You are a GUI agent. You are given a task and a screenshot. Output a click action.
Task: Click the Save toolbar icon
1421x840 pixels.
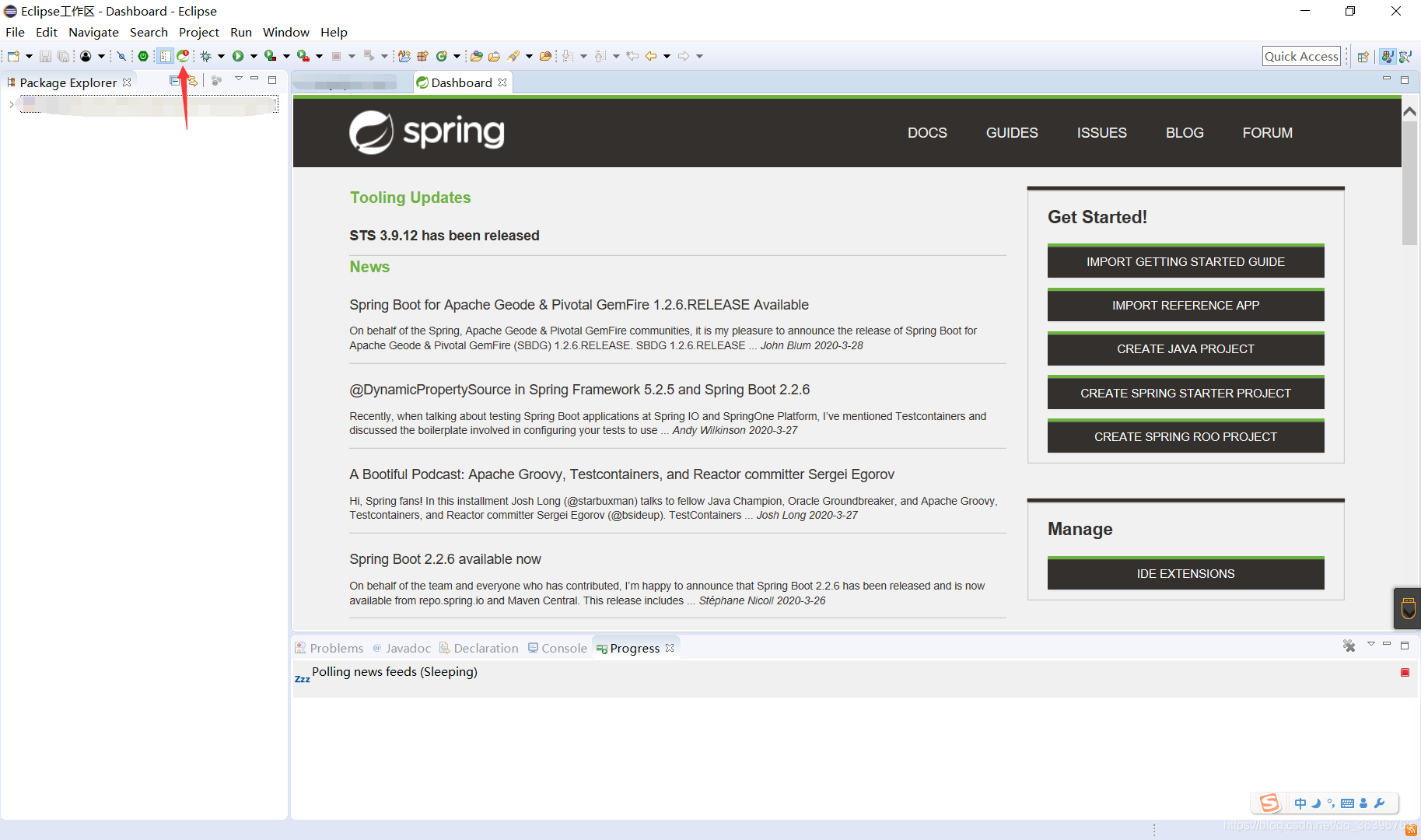tap(45, 56)
